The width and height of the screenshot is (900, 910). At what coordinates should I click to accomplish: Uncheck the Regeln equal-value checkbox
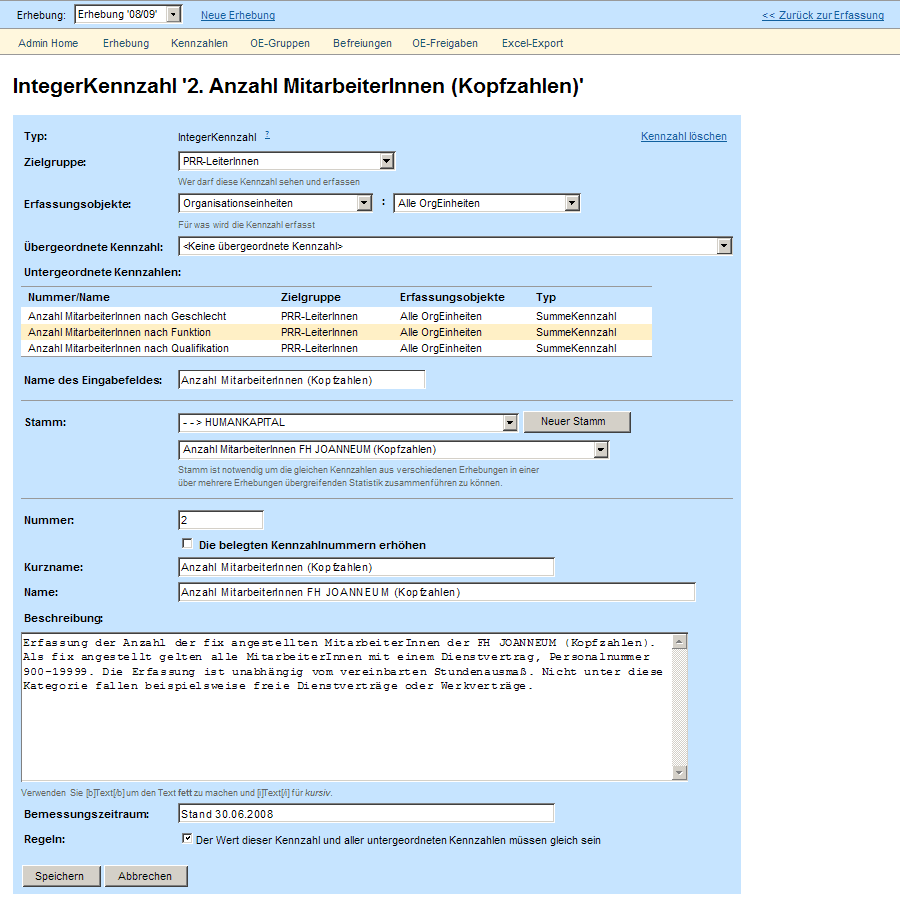(x=187, y=839)
